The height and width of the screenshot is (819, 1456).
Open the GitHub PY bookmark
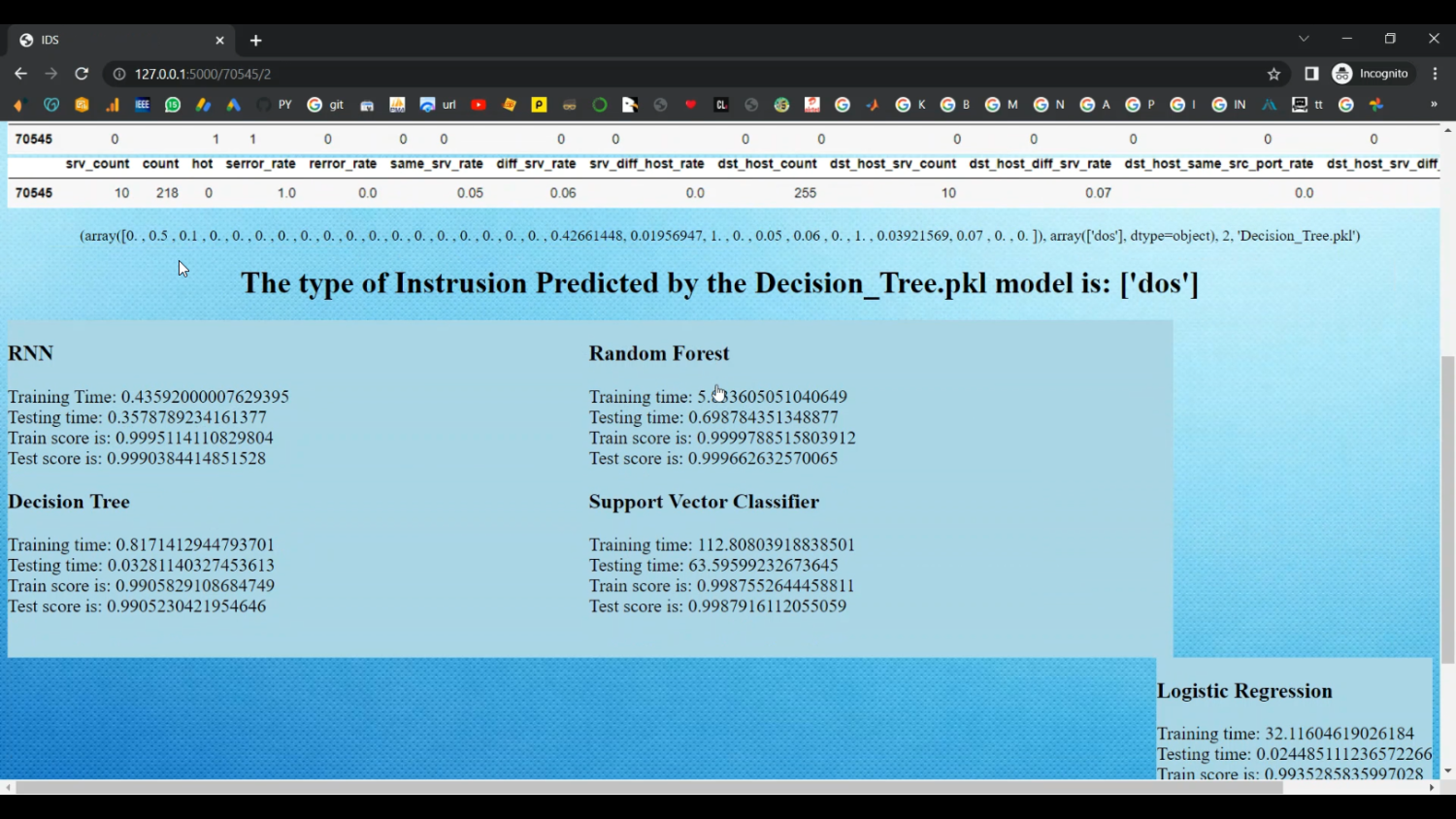point(275,105)
